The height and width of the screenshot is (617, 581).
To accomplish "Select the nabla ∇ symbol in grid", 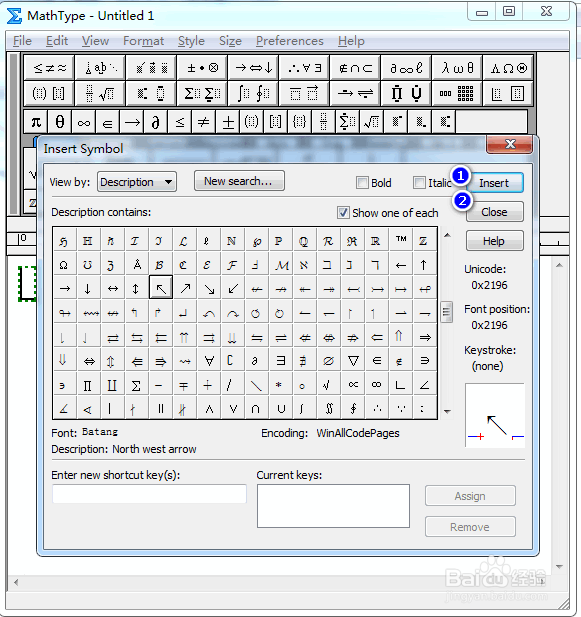I will point(353,361).
